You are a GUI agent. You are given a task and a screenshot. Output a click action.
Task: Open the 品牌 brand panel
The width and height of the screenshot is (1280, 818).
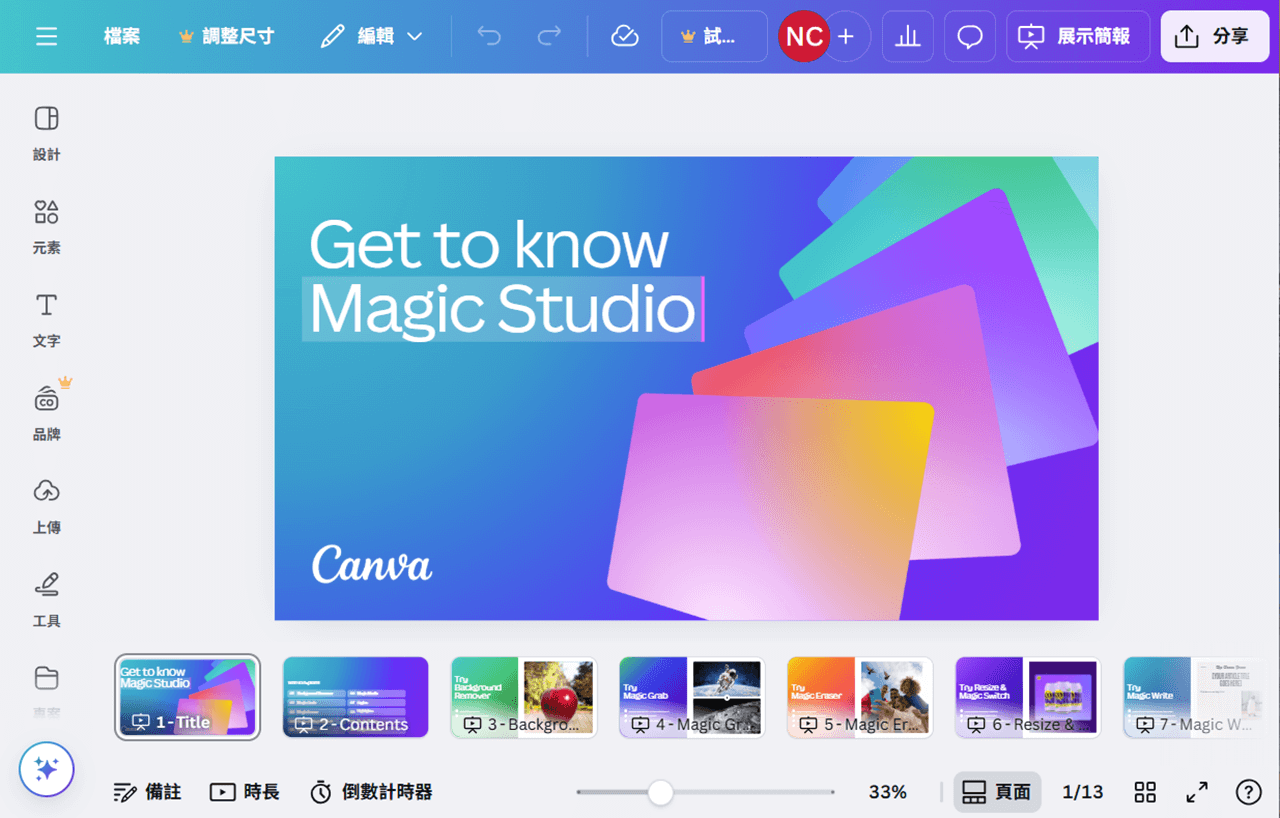tap(47, 413)
